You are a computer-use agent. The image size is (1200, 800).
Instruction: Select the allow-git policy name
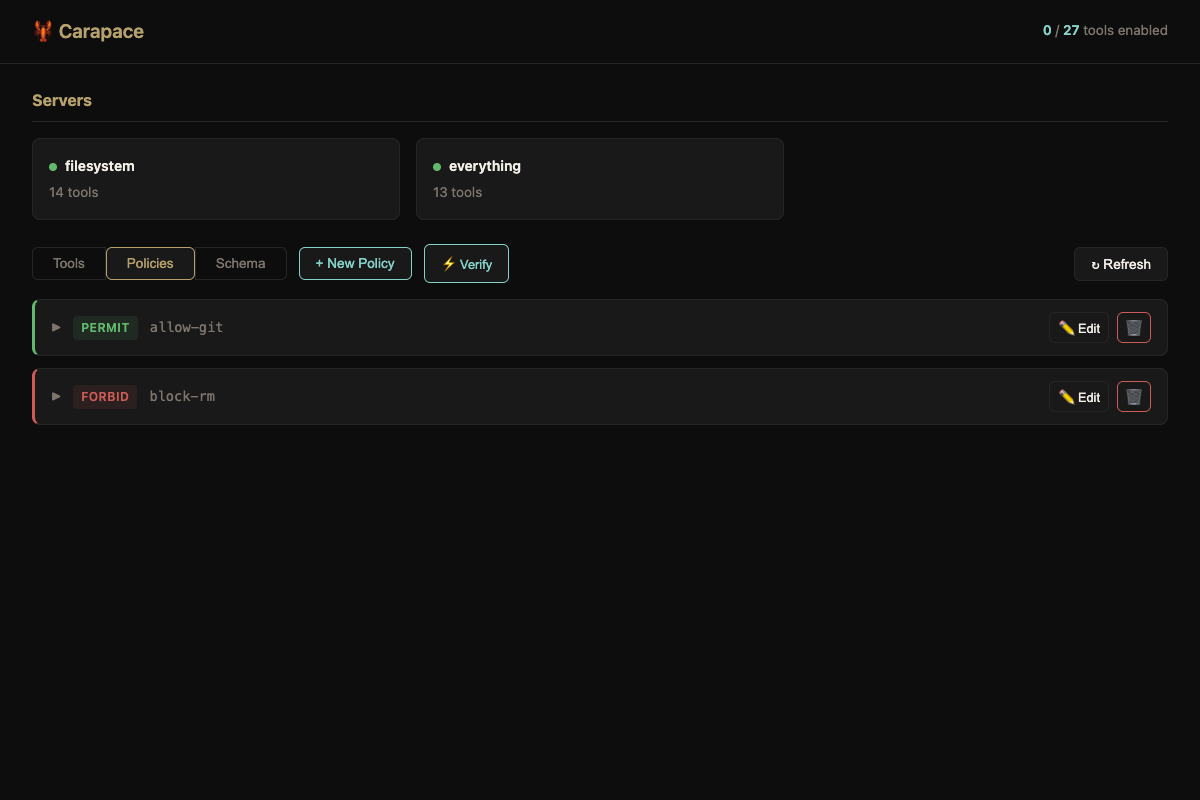186,327
